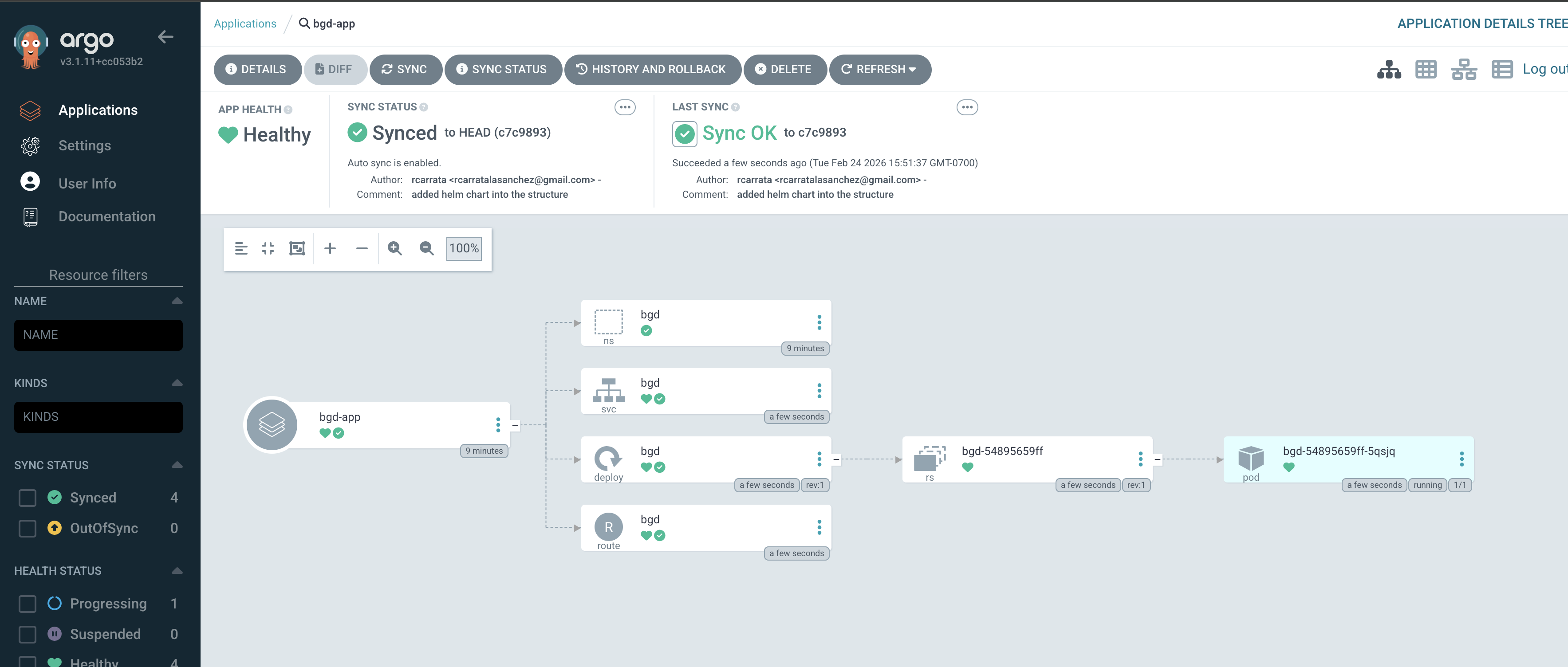
Task: Open Settings in the sidebar
Action: click(x=85, y=145)
